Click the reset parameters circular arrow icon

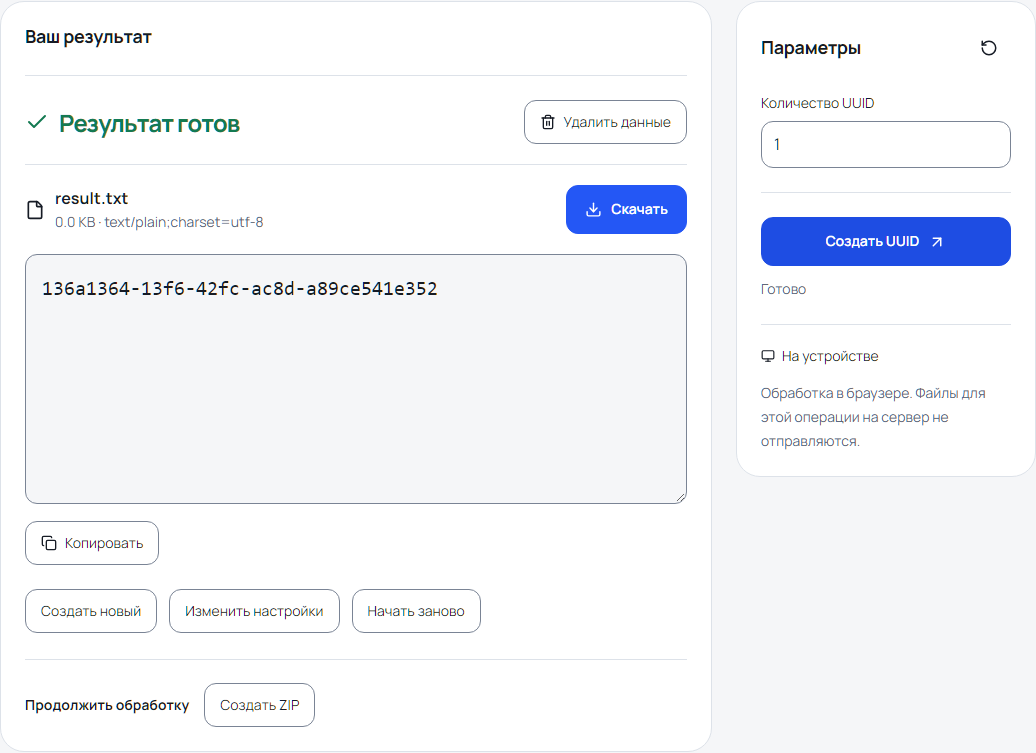(x=988, y=48)
